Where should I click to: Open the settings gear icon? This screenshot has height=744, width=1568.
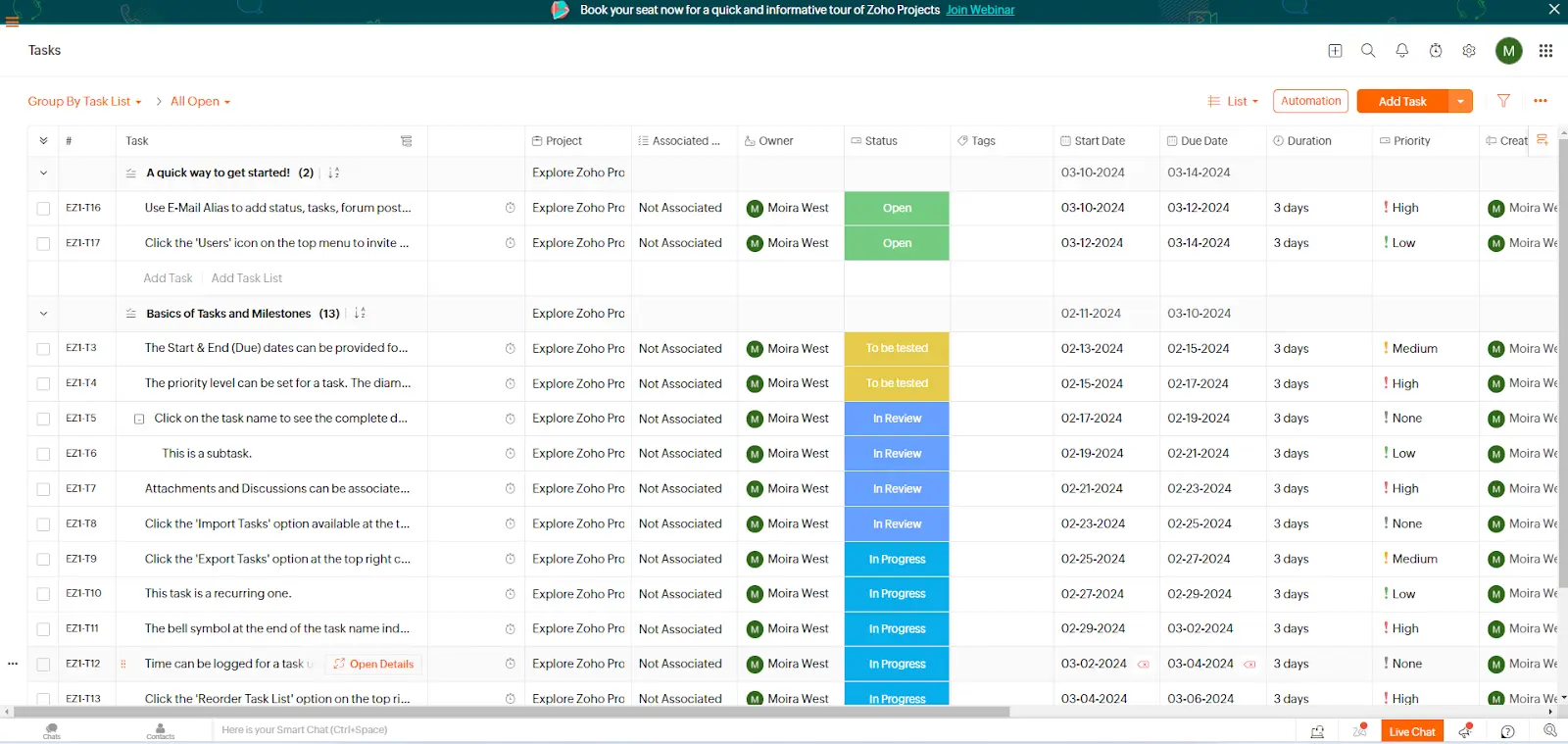(1469, 51)
